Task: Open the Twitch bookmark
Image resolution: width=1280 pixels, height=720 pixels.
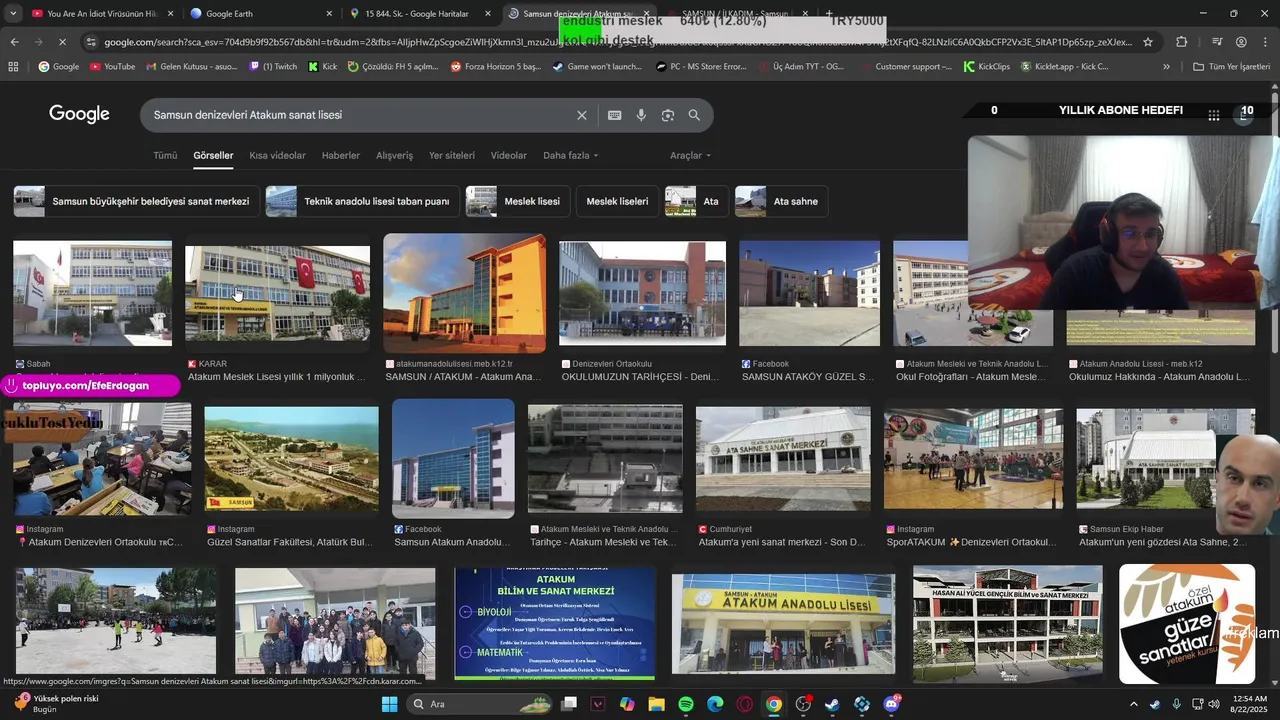Action: coord(272,67)
